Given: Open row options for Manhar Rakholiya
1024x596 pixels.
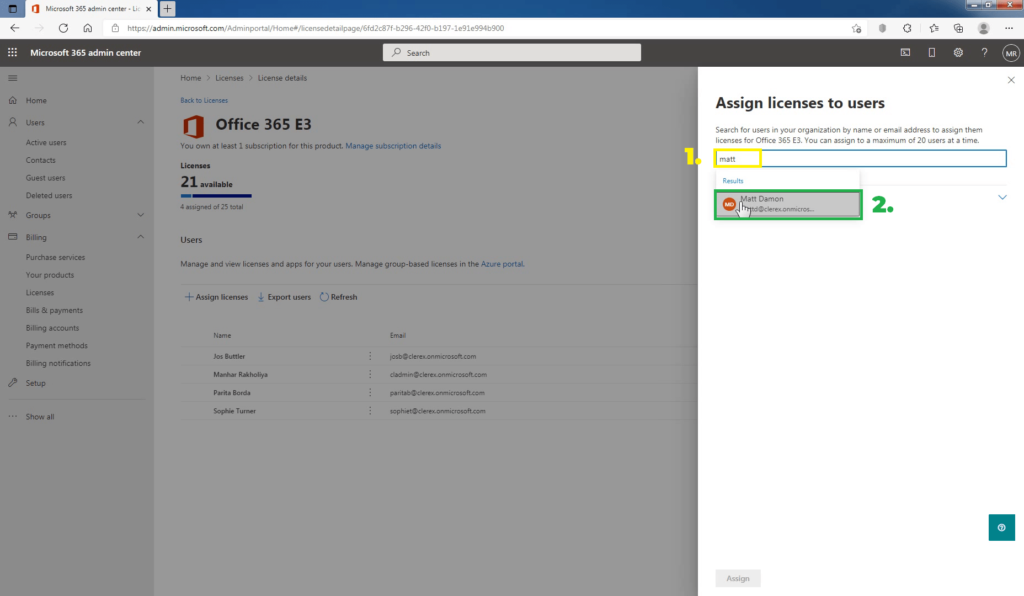Looking at the screenshot, I should click(x=370, y=374).
